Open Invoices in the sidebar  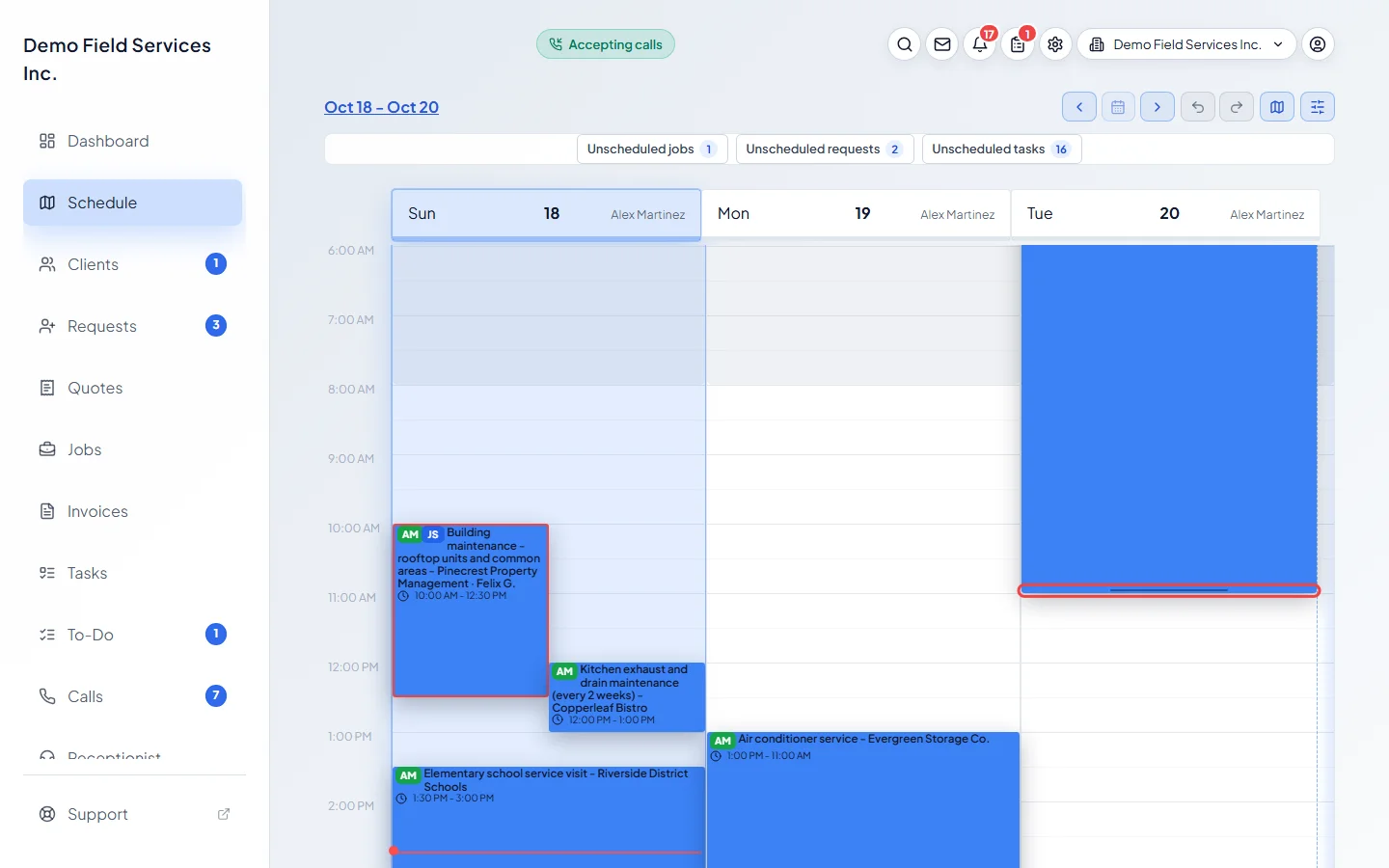coord(133,511)
